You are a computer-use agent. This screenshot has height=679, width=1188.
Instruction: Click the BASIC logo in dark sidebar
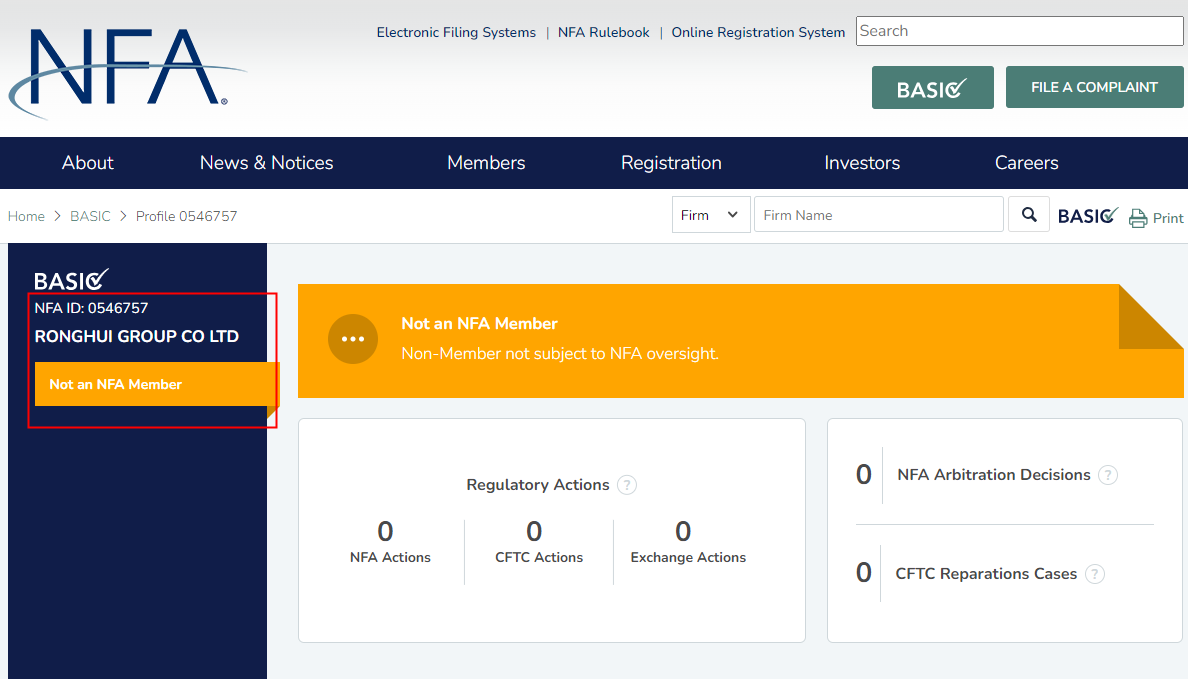pos(71,280)
